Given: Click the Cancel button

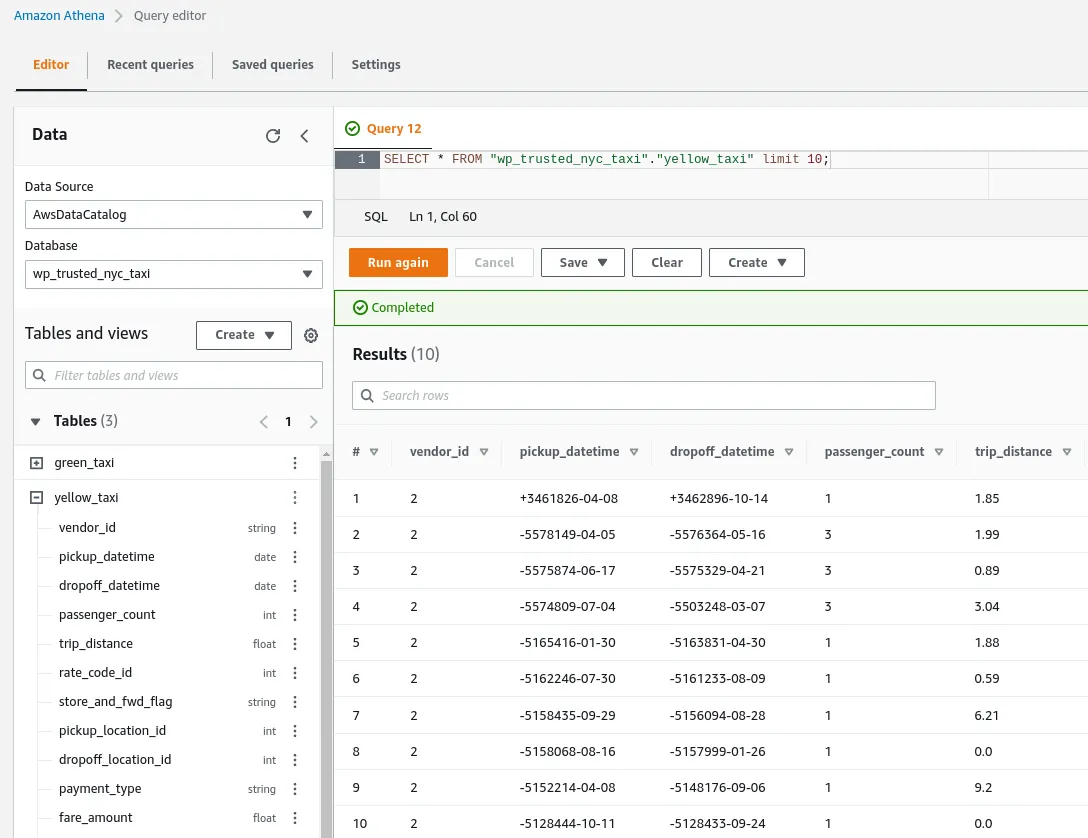Looking at the screenshot, I should [494, 262].
